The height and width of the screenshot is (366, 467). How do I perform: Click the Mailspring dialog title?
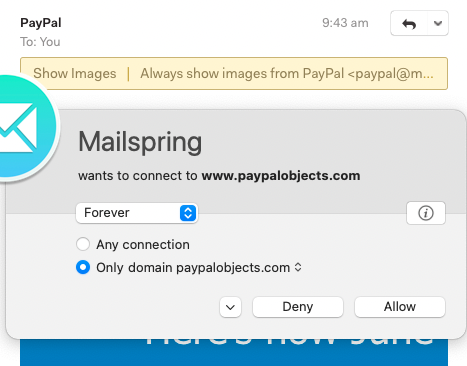(140, 142)
